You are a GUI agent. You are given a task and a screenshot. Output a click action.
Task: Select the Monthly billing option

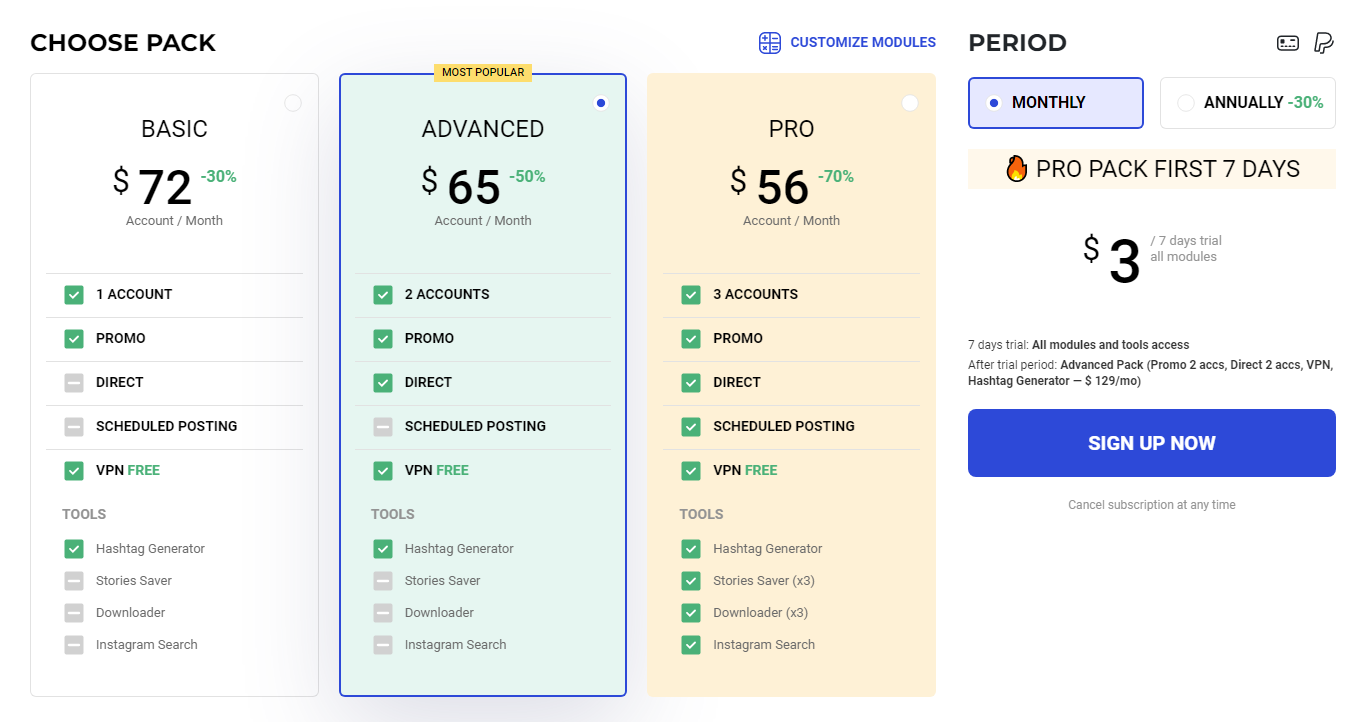click(1055, 102)
